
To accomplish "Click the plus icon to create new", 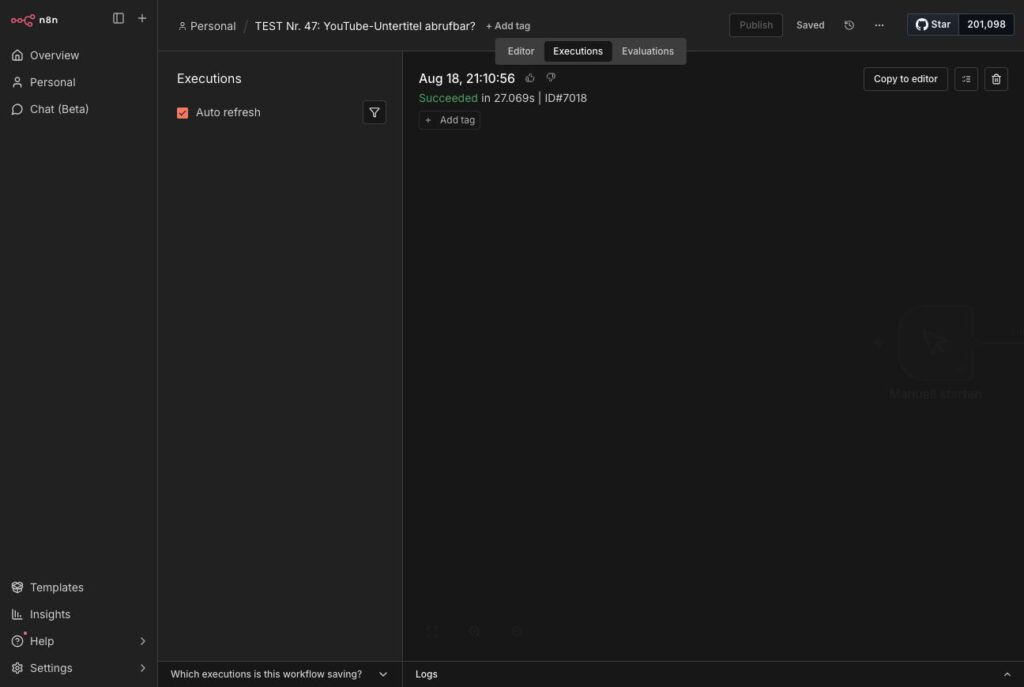I will pyautogui.click(x=142, y=18).
